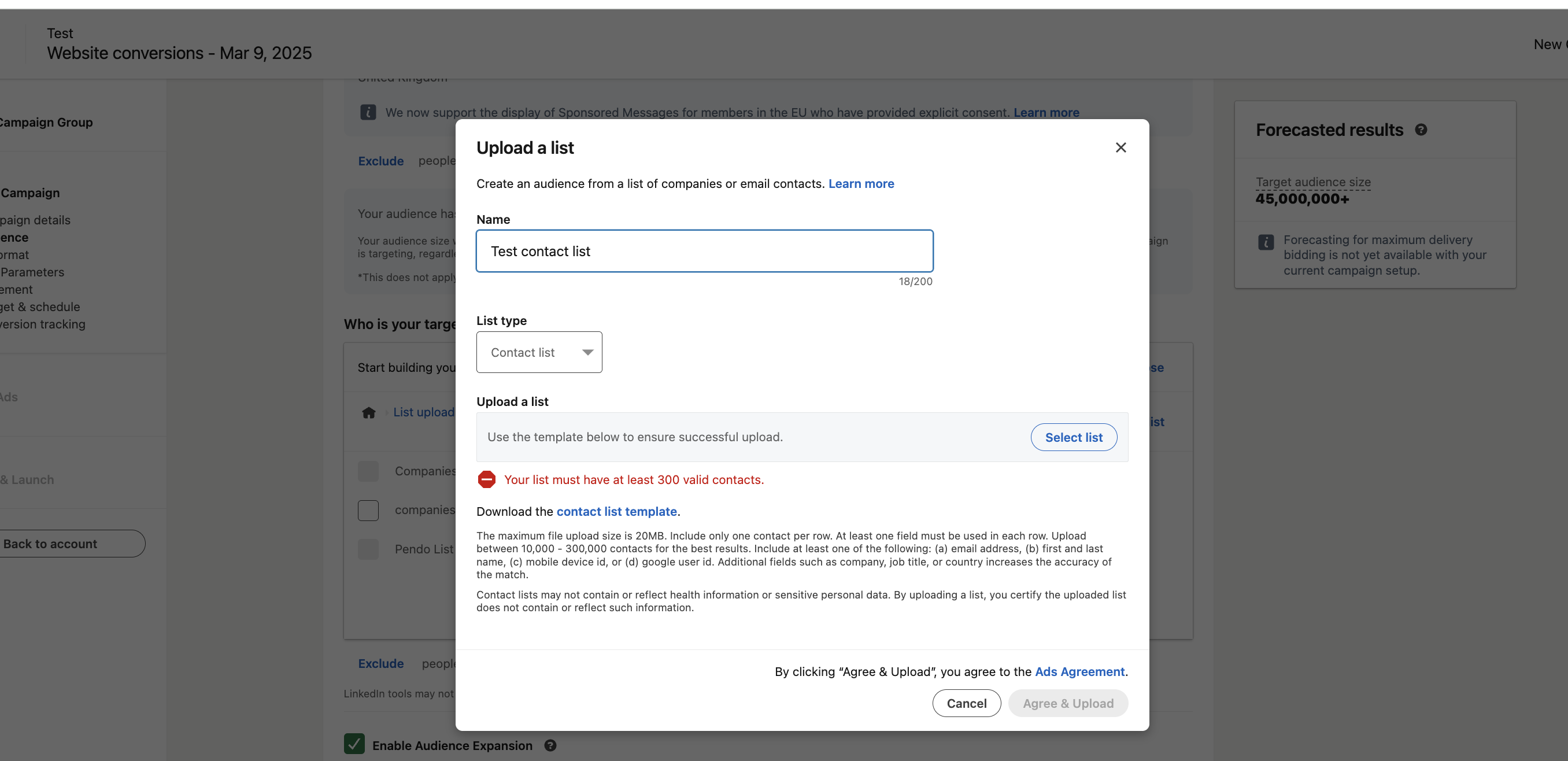Viewport: 1568px width, 761px height.
Task: Toggle Enable Audience Expansion checkbox
Action: click(354, 744)
